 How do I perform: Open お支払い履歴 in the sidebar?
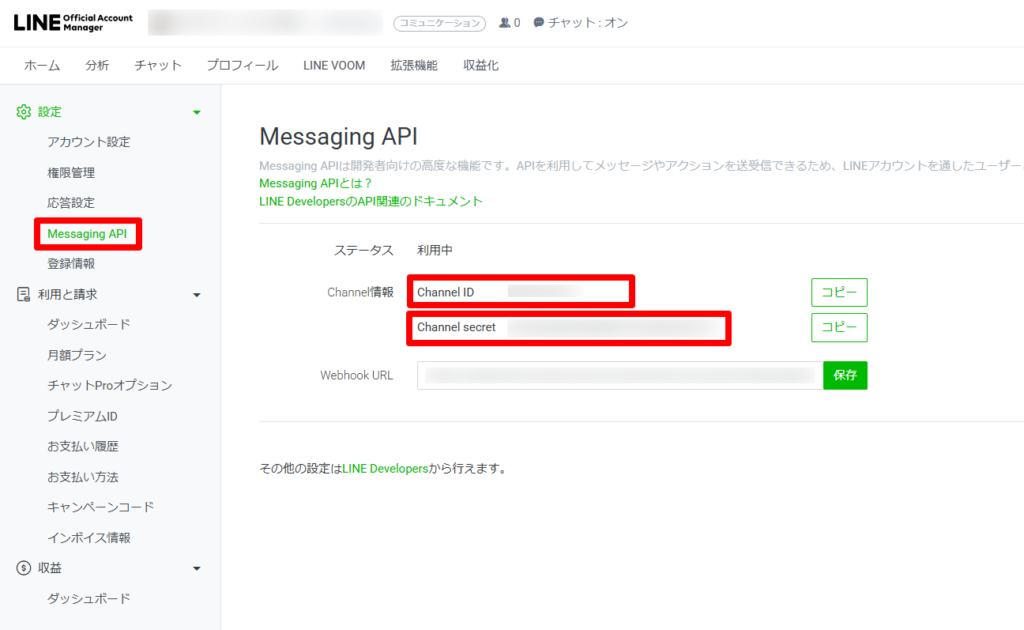(83, 447)
